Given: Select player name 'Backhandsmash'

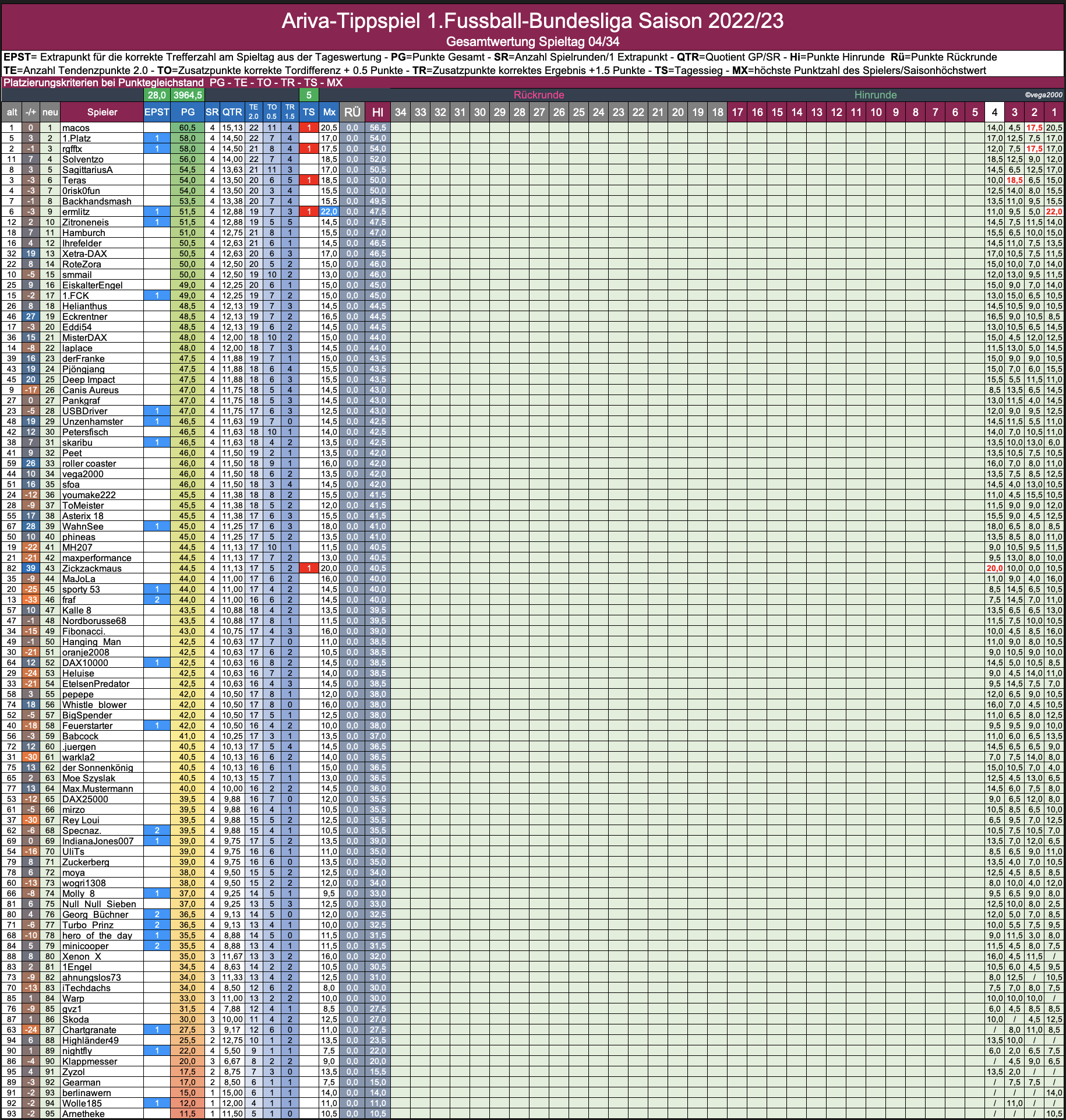Looking at the screenshot, I should tap(97, 201).
